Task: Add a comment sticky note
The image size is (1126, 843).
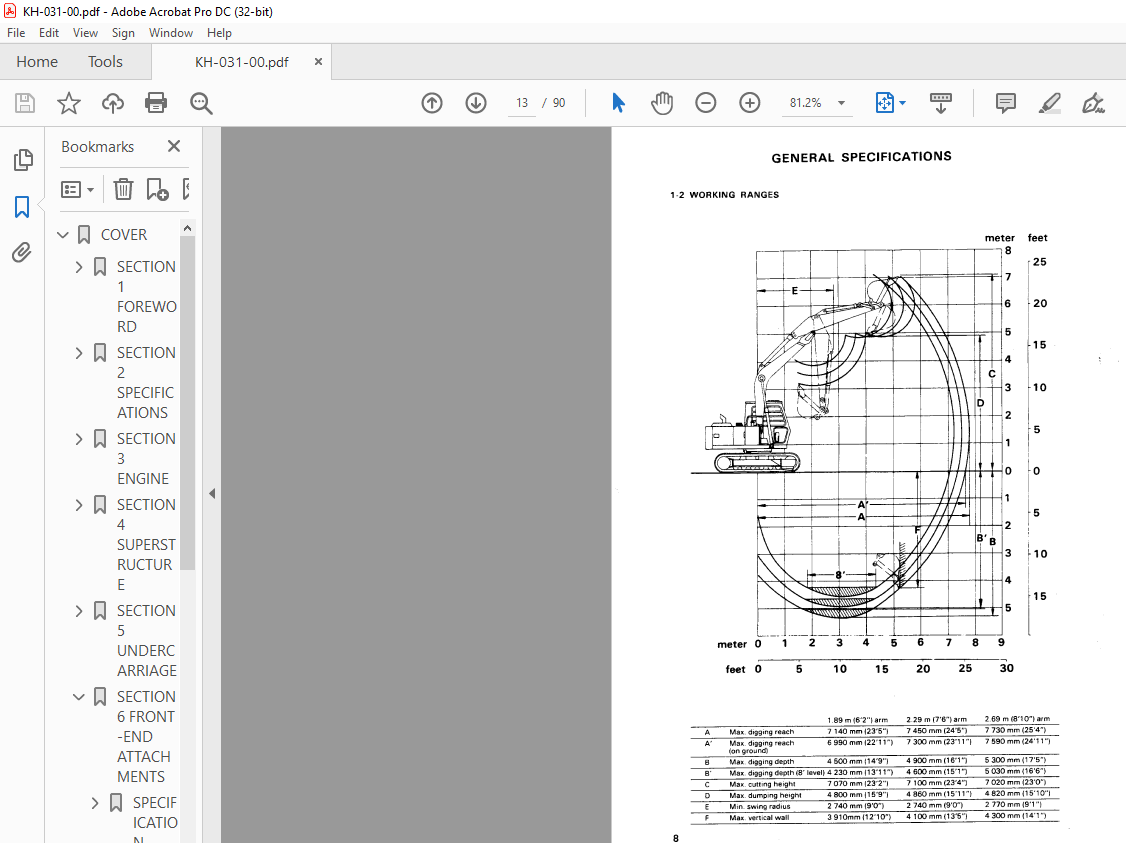Action: (x=1006, y=103)
